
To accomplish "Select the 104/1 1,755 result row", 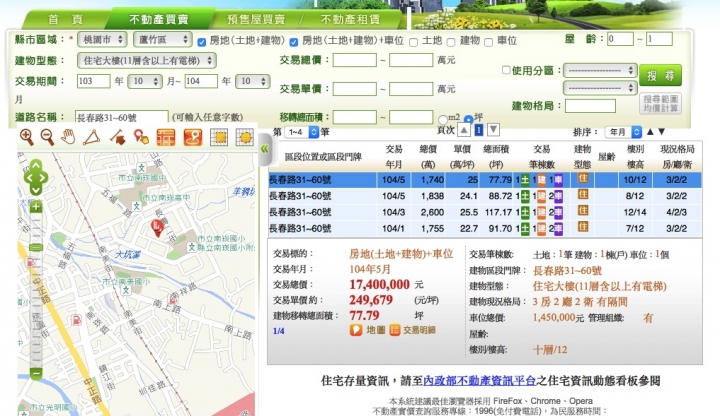I will point(485,228).
